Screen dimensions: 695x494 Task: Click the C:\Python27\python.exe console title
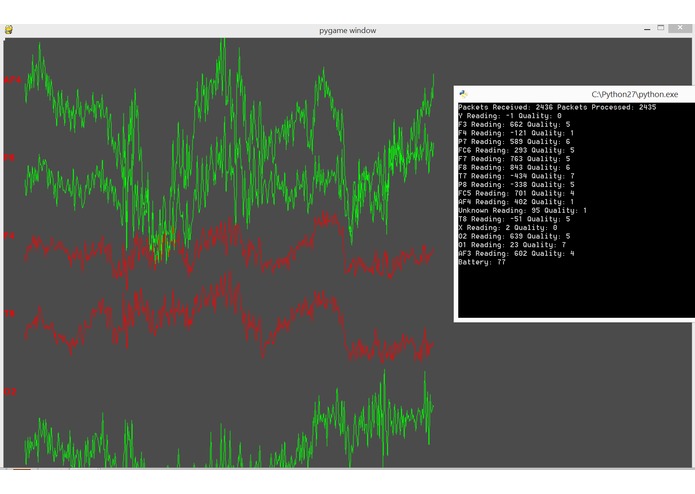(634, 94)
